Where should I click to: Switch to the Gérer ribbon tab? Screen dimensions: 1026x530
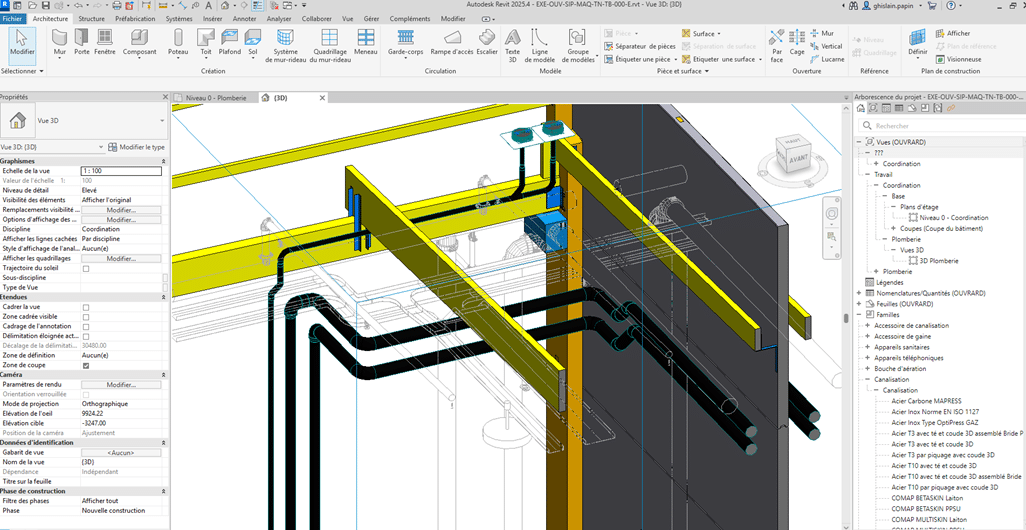[371, 19]
